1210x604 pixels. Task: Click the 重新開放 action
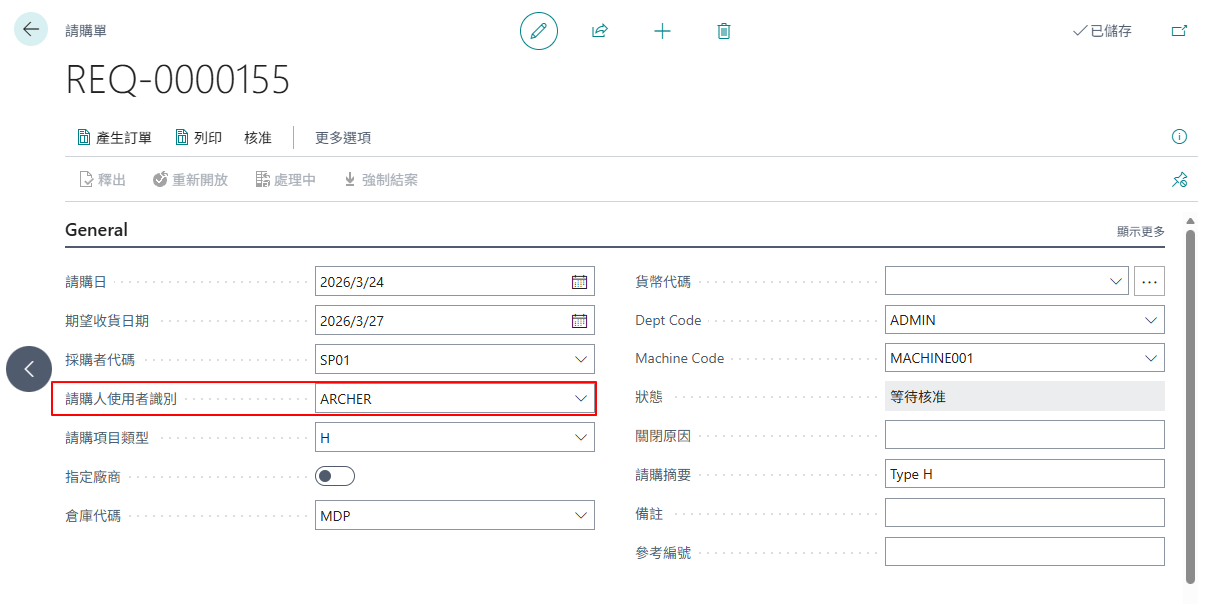click(x=190, y=180)
